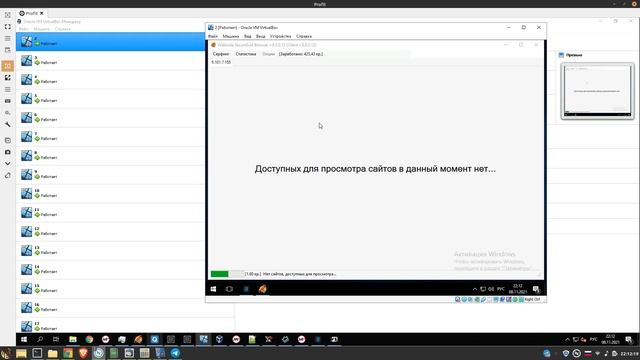Viewport: 640px width, 360px height.
Task: Select virtual machine 16 in the list
Action: click(111, 307)
